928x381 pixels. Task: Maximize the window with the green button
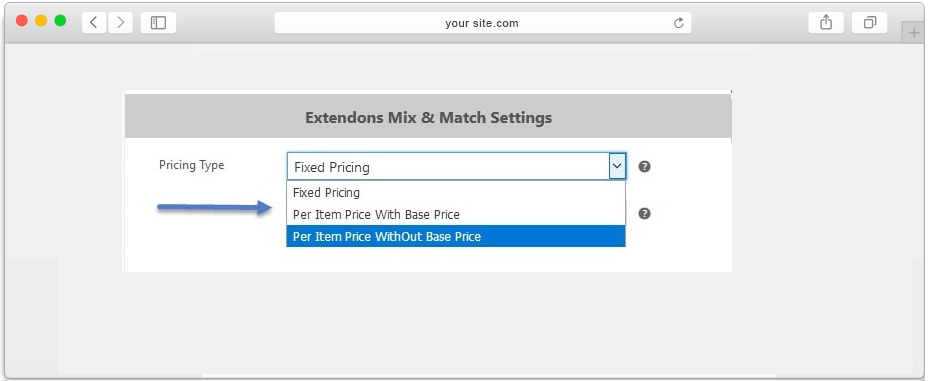60,21
